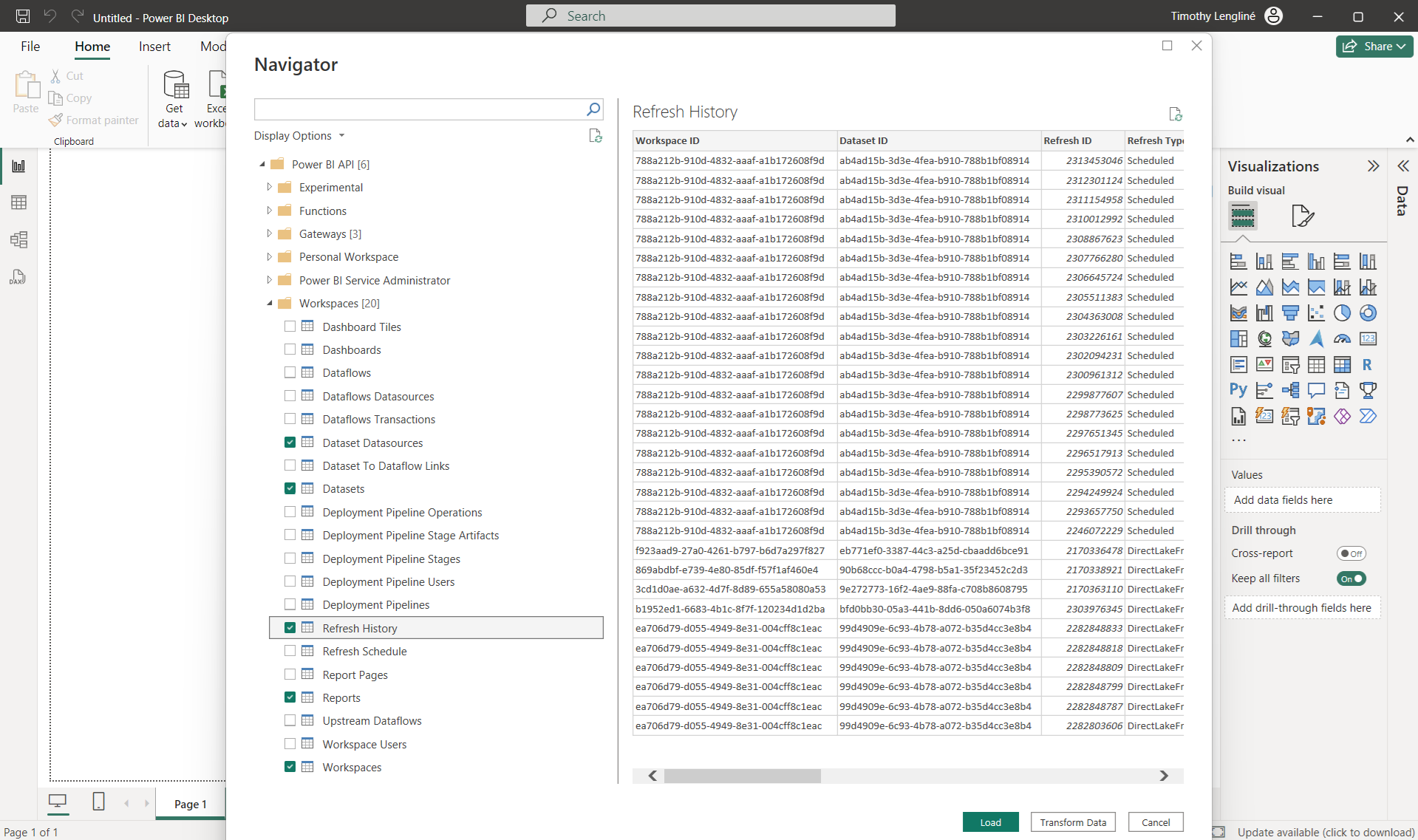
Task: Open the Format visual pane
Action: tap(1302, 216)
